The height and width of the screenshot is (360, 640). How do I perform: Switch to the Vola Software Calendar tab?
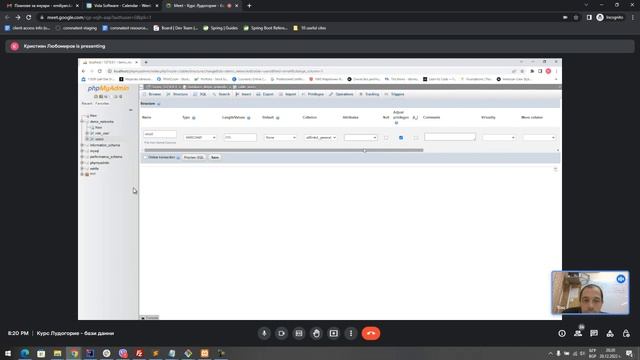point(122,6)
